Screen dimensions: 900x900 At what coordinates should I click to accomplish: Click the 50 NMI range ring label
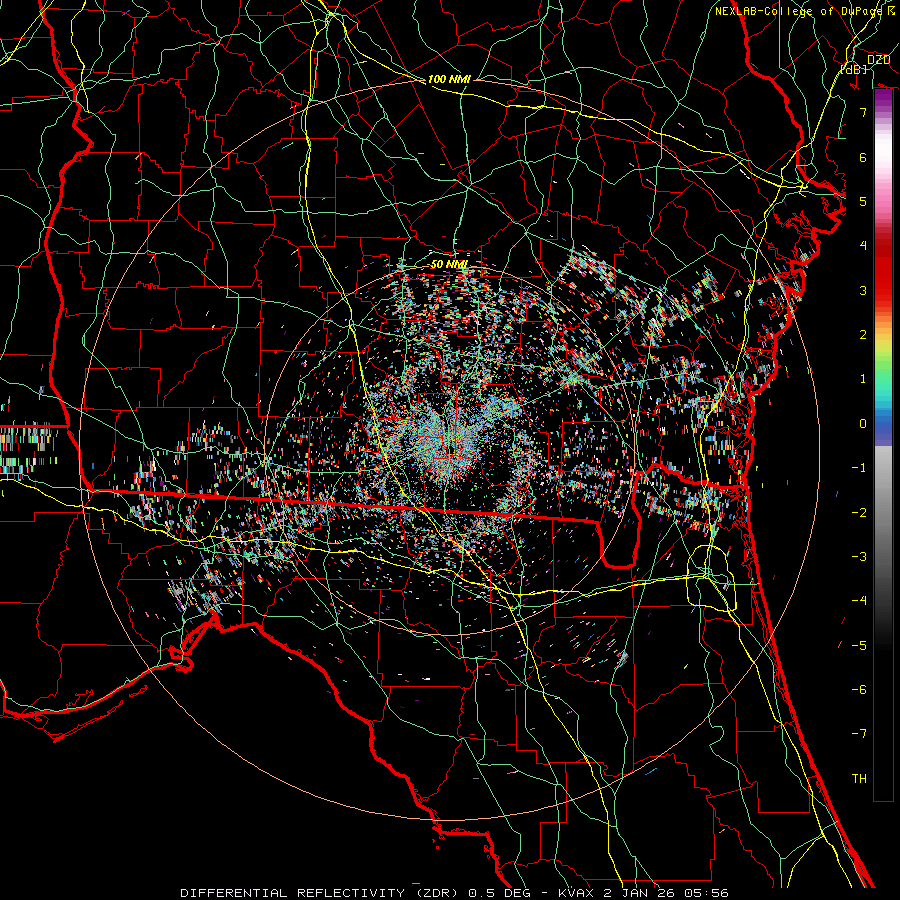click(449, 265)
